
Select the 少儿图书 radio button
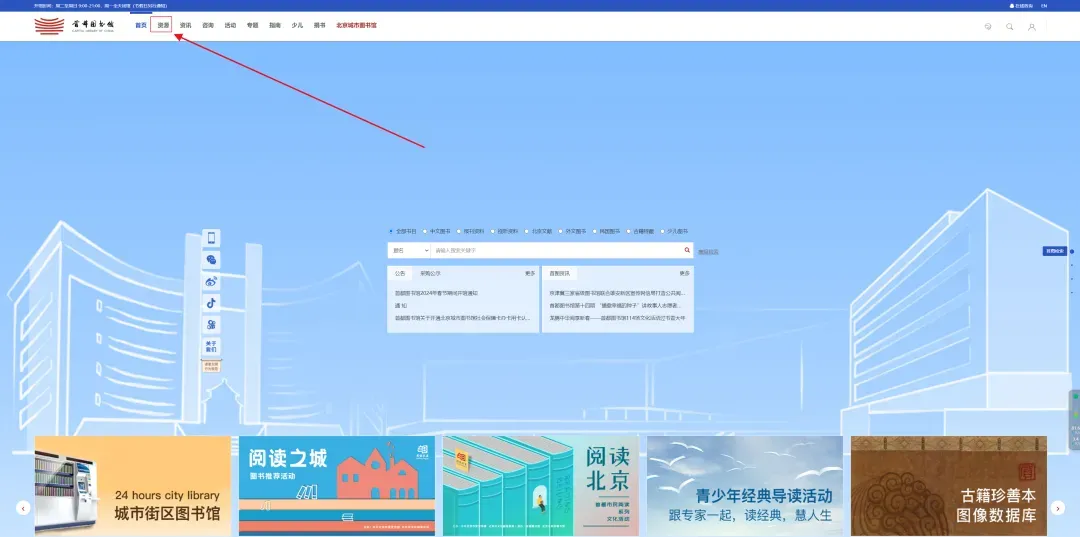[662, 231]
